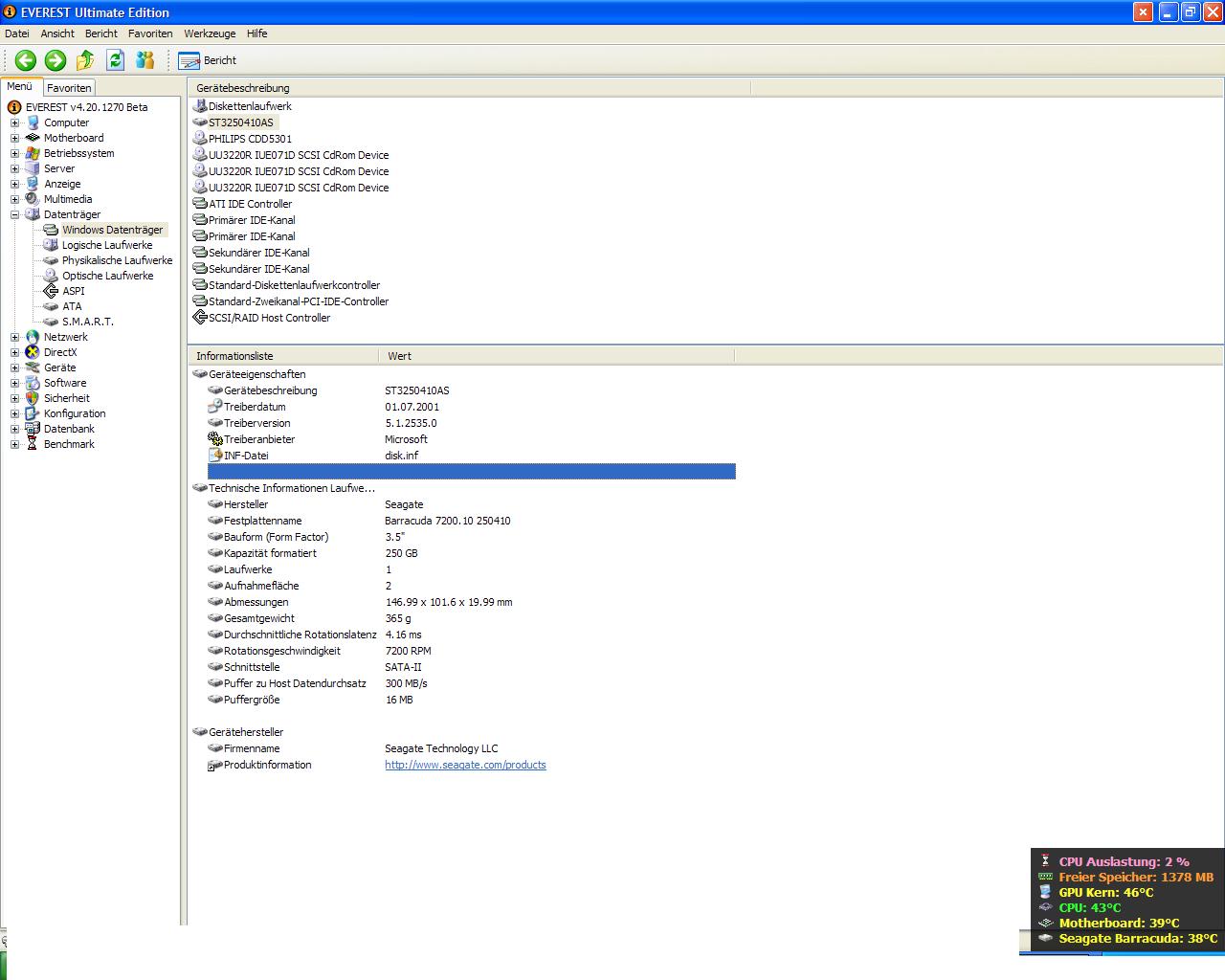Select the Datenbank icon in the tree
This screenshot has width=1225, height=980.
click(33, 429)
